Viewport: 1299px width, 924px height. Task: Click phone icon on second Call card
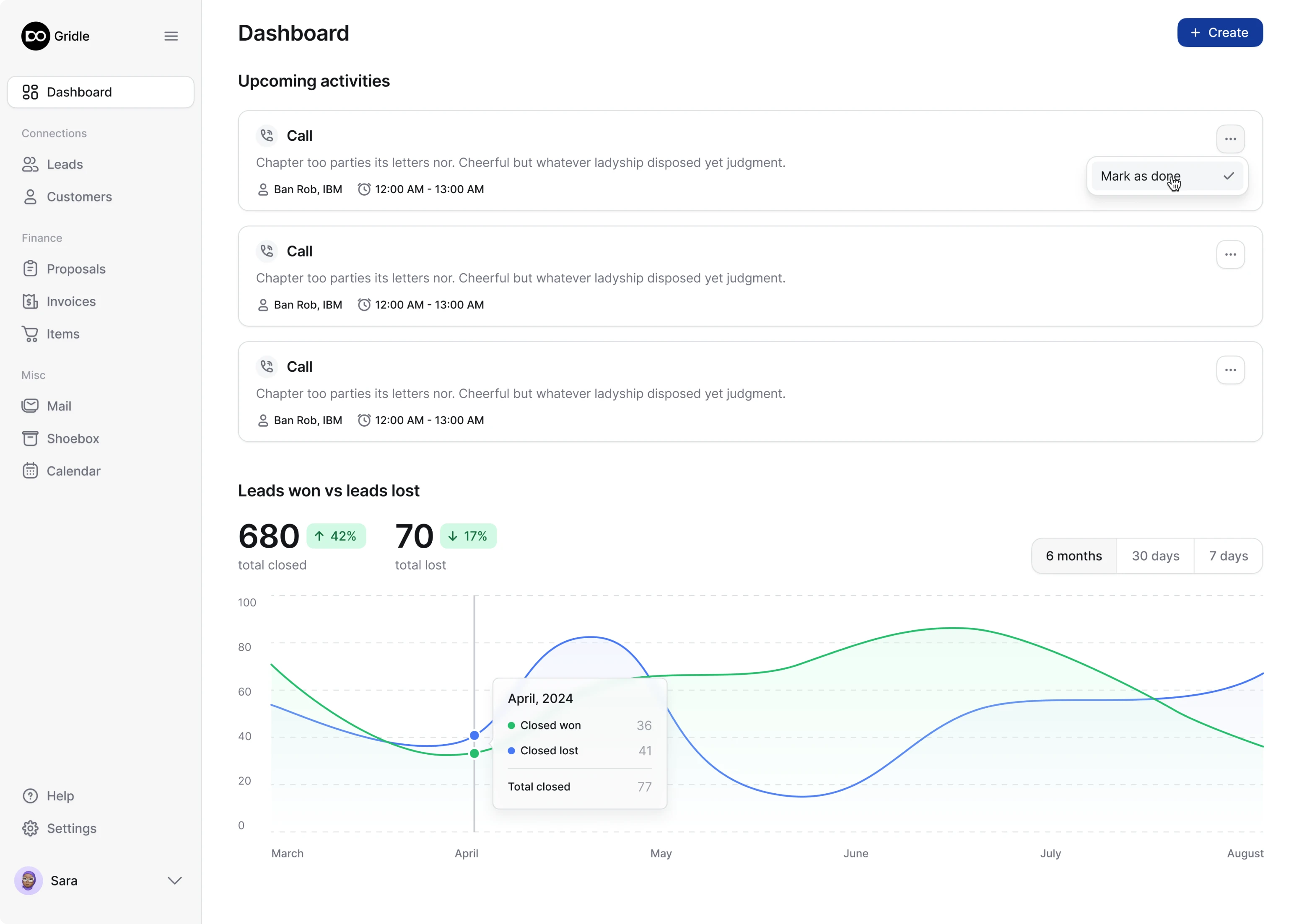click(266, 251)
